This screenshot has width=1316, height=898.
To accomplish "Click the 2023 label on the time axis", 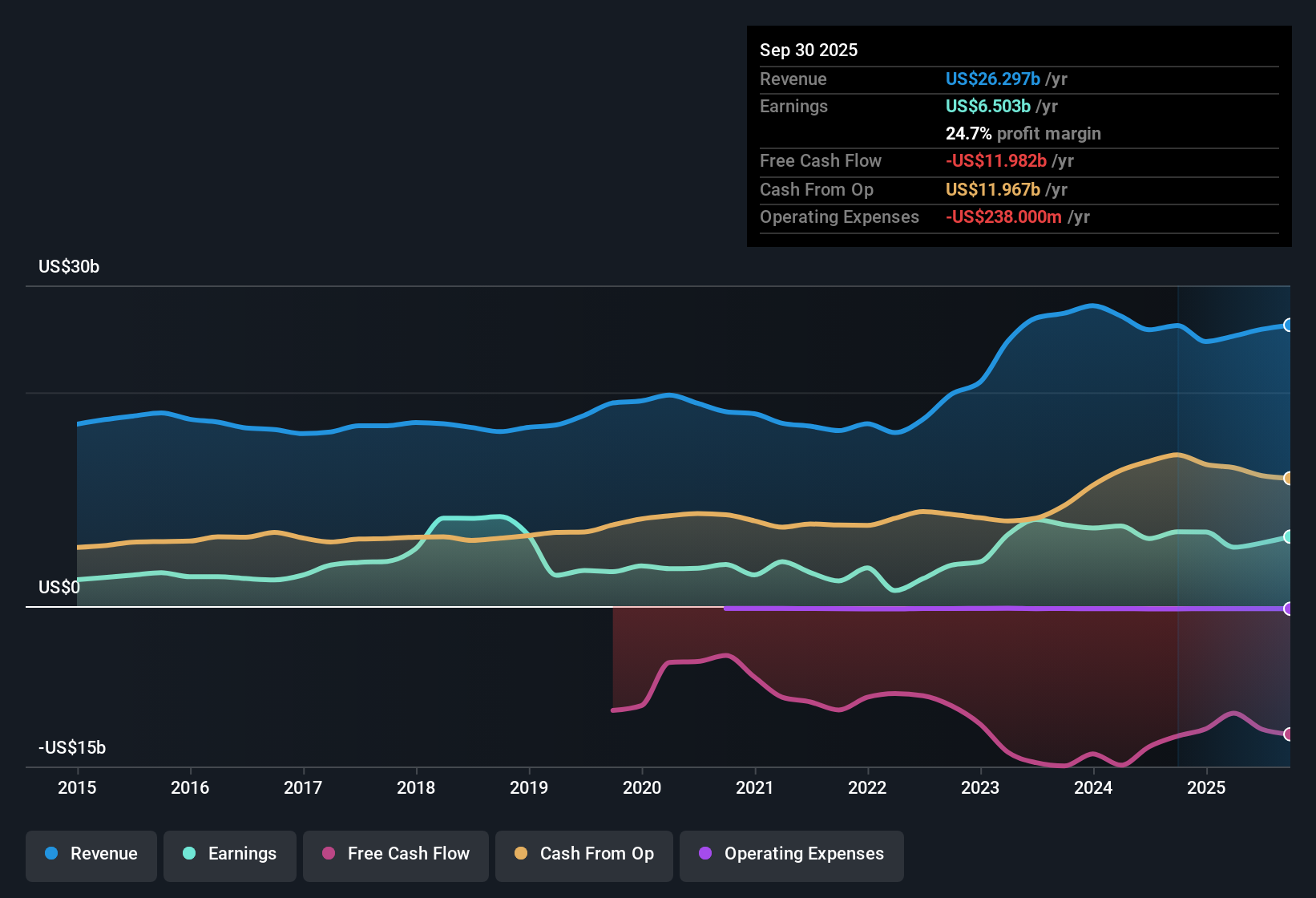I will click(980, 788).
